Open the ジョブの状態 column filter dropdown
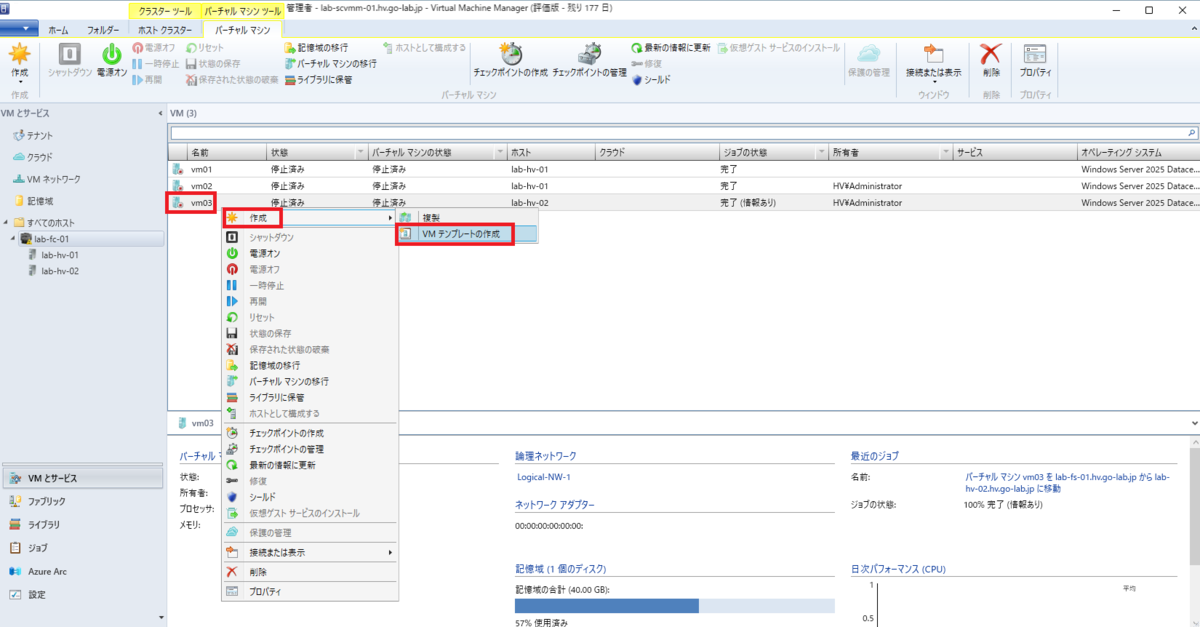 click(821, 153)
